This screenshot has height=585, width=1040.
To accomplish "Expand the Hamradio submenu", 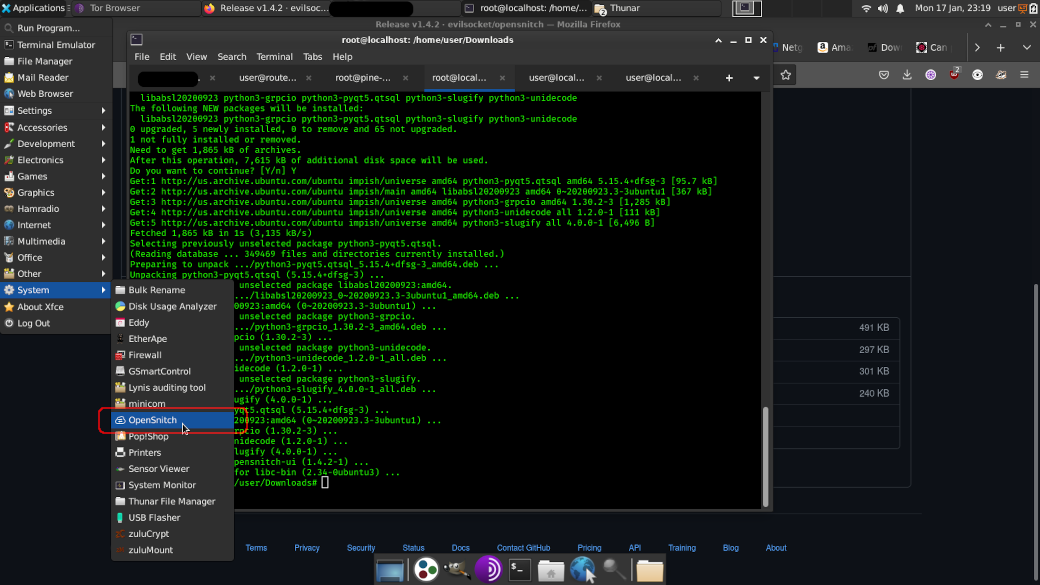I will (x=56, y=209).
